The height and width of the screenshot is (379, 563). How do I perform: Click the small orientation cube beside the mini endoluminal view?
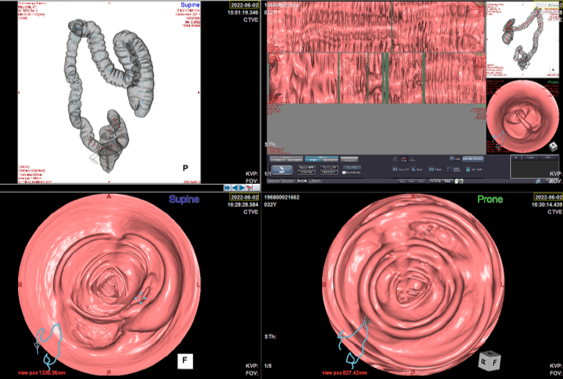click(x=553, y=146)
